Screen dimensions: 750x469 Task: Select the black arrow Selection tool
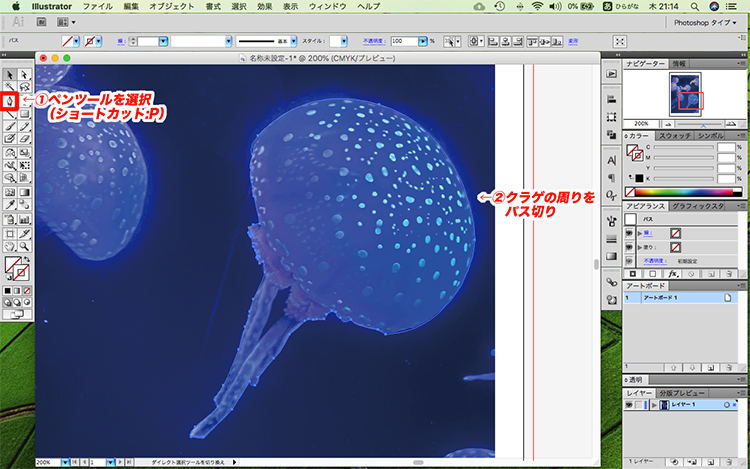[9, 74]
